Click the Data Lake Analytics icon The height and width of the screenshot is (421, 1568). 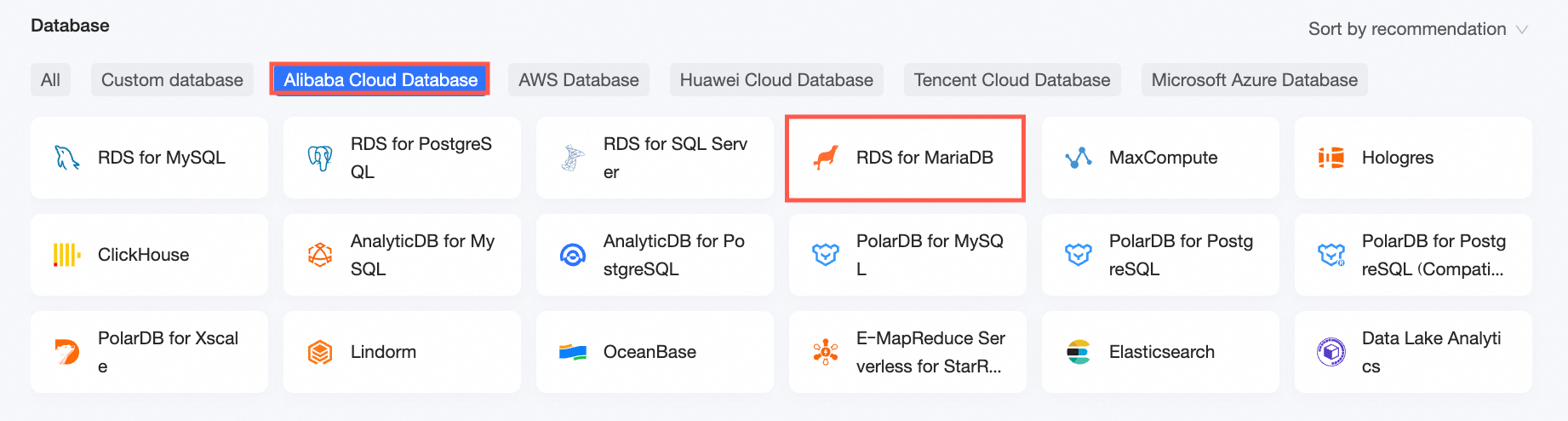(1331, 352)
